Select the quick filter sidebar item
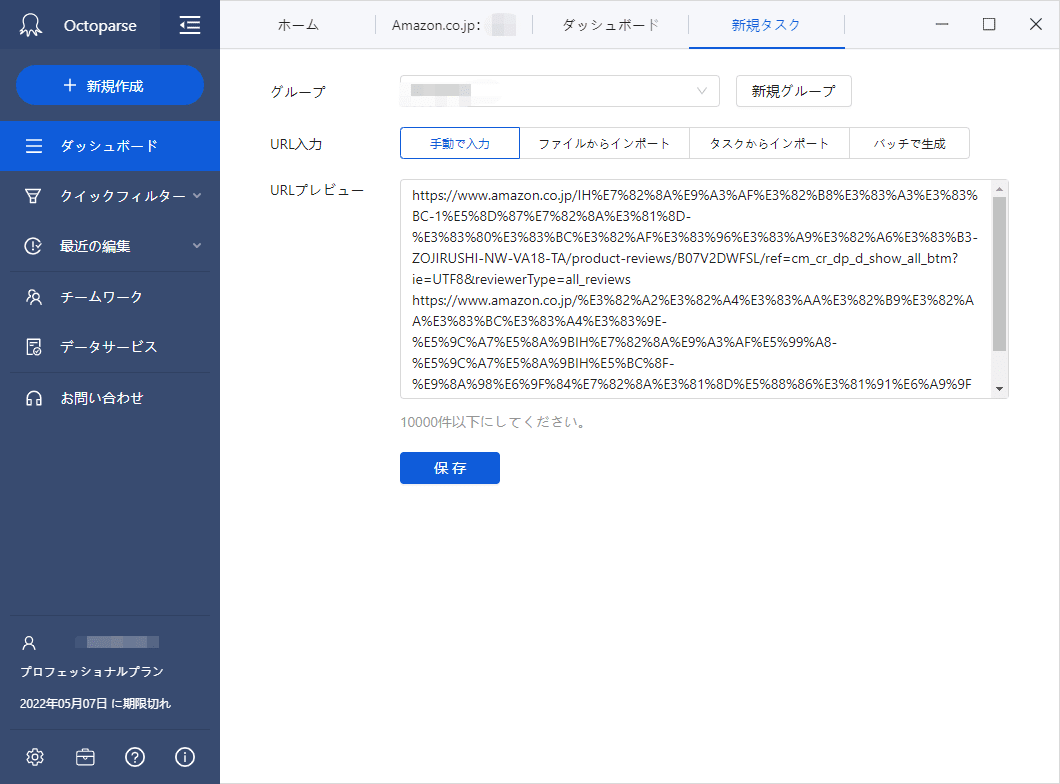Screen dimensions: 1060x784 point(110,196)
